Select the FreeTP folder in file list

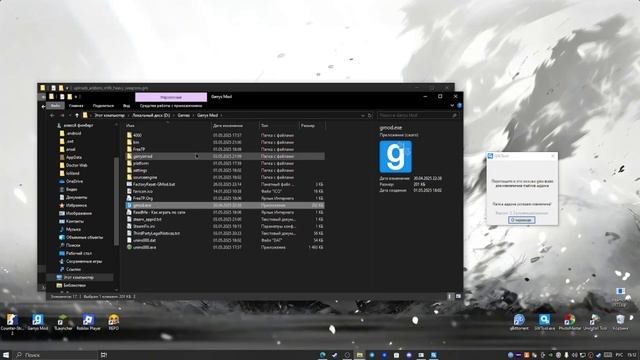tap(225, 149)
